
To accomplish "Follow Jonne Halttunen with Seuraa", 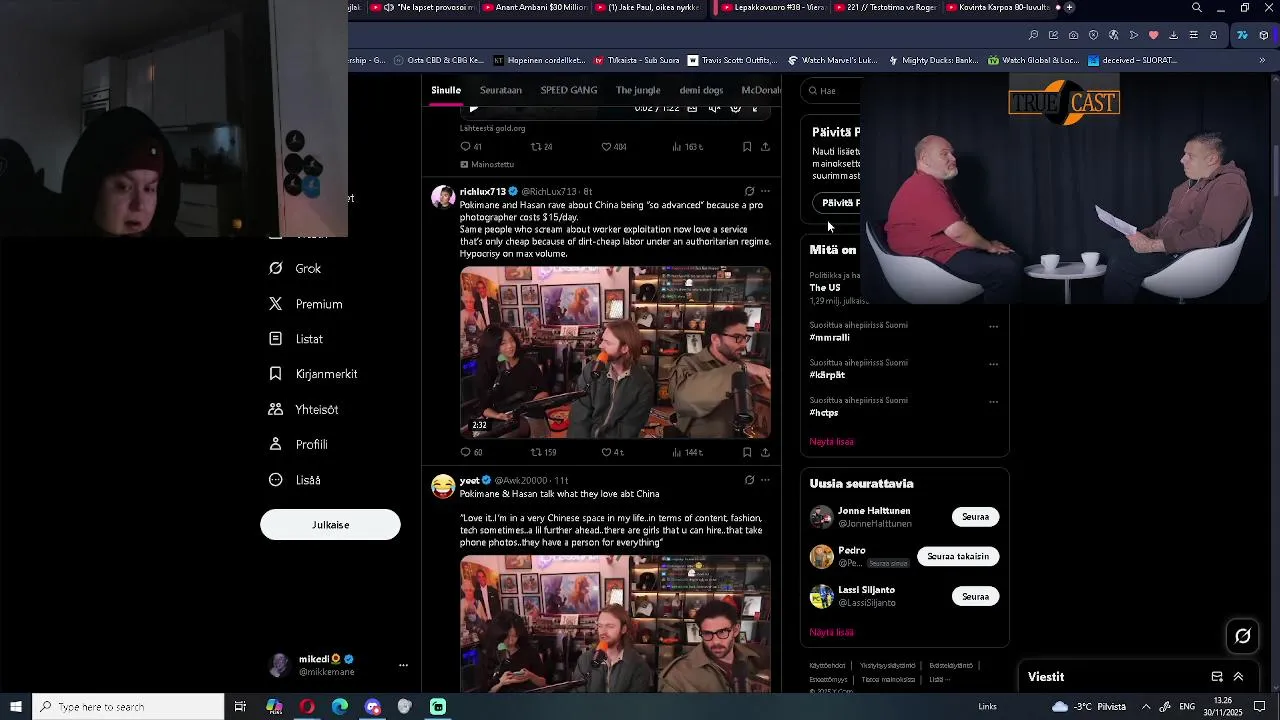I will [x=975, y=517].
